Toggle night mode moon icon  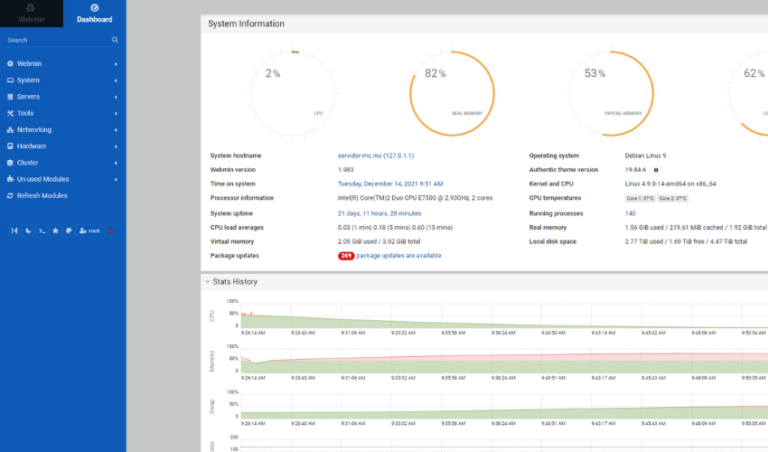pos(28,231)
